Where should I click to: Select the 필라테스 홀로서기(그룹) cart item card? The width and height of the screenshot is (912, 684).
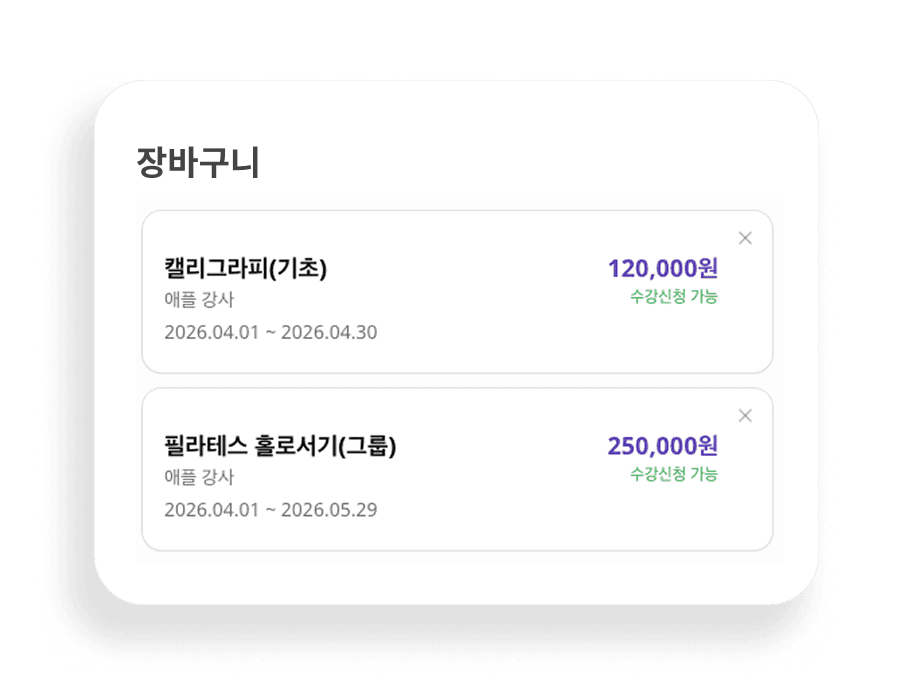[x=456, y=466]
